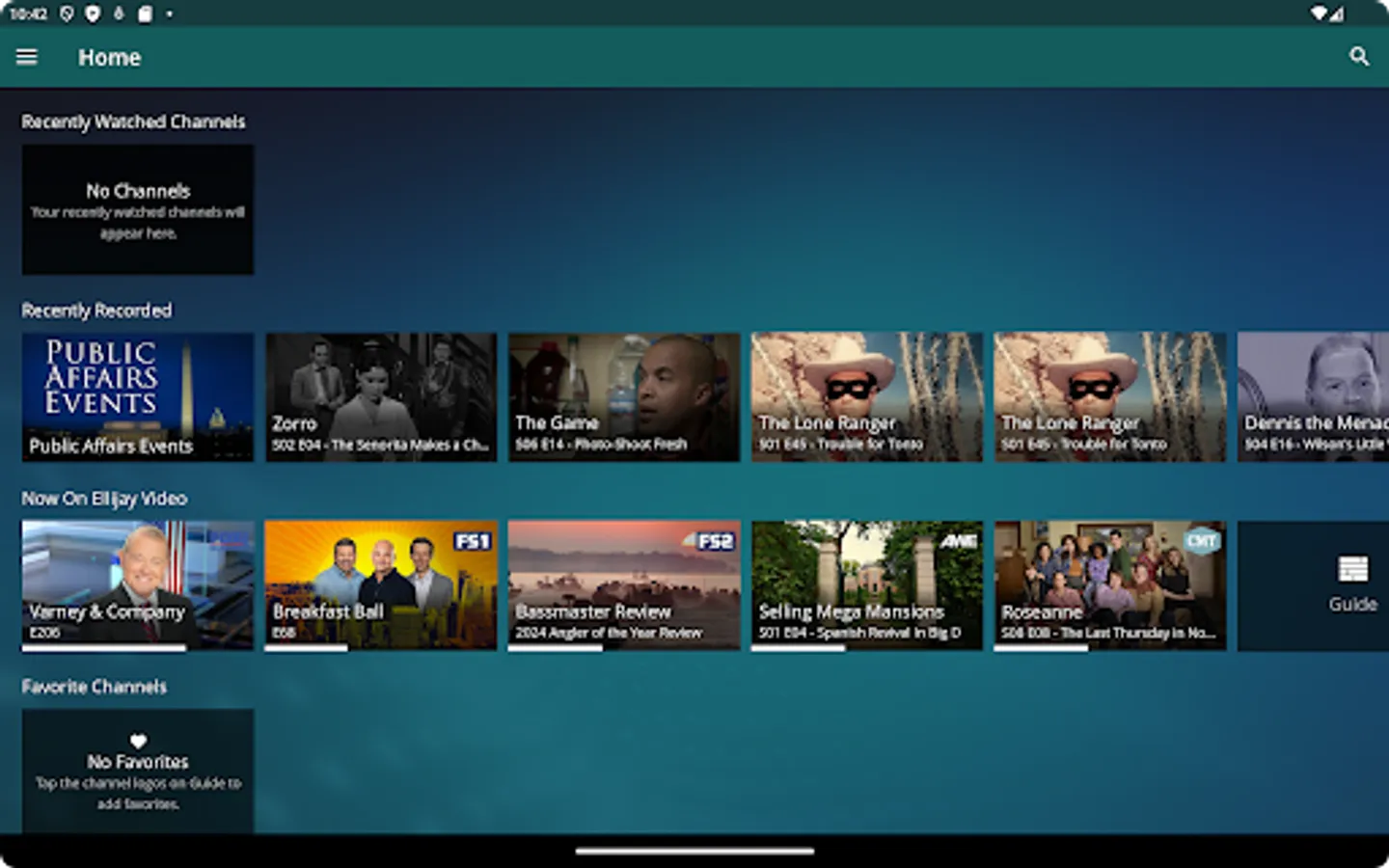Screen dimensions: 1389x868
Task: Tap the No Channels placeholder card
Action: (138, 209)
